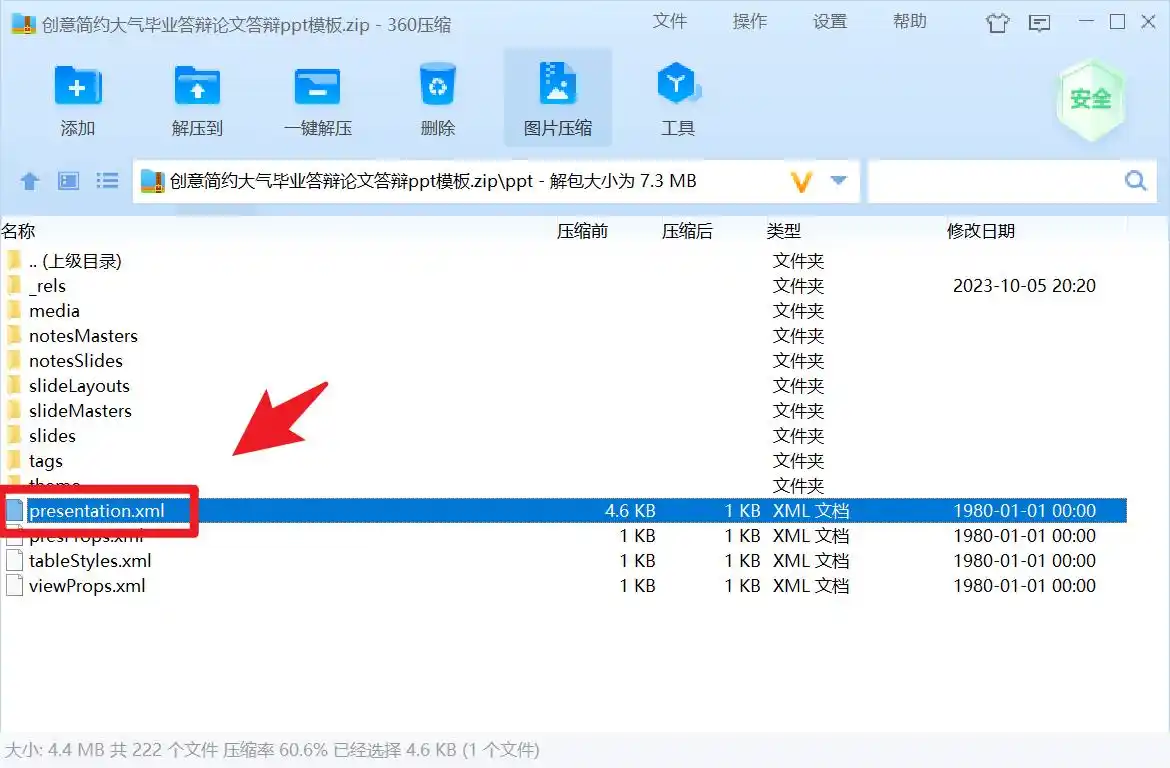Switch to list view layout icon
Screen dimensions: 1170x768
[107, 181]
